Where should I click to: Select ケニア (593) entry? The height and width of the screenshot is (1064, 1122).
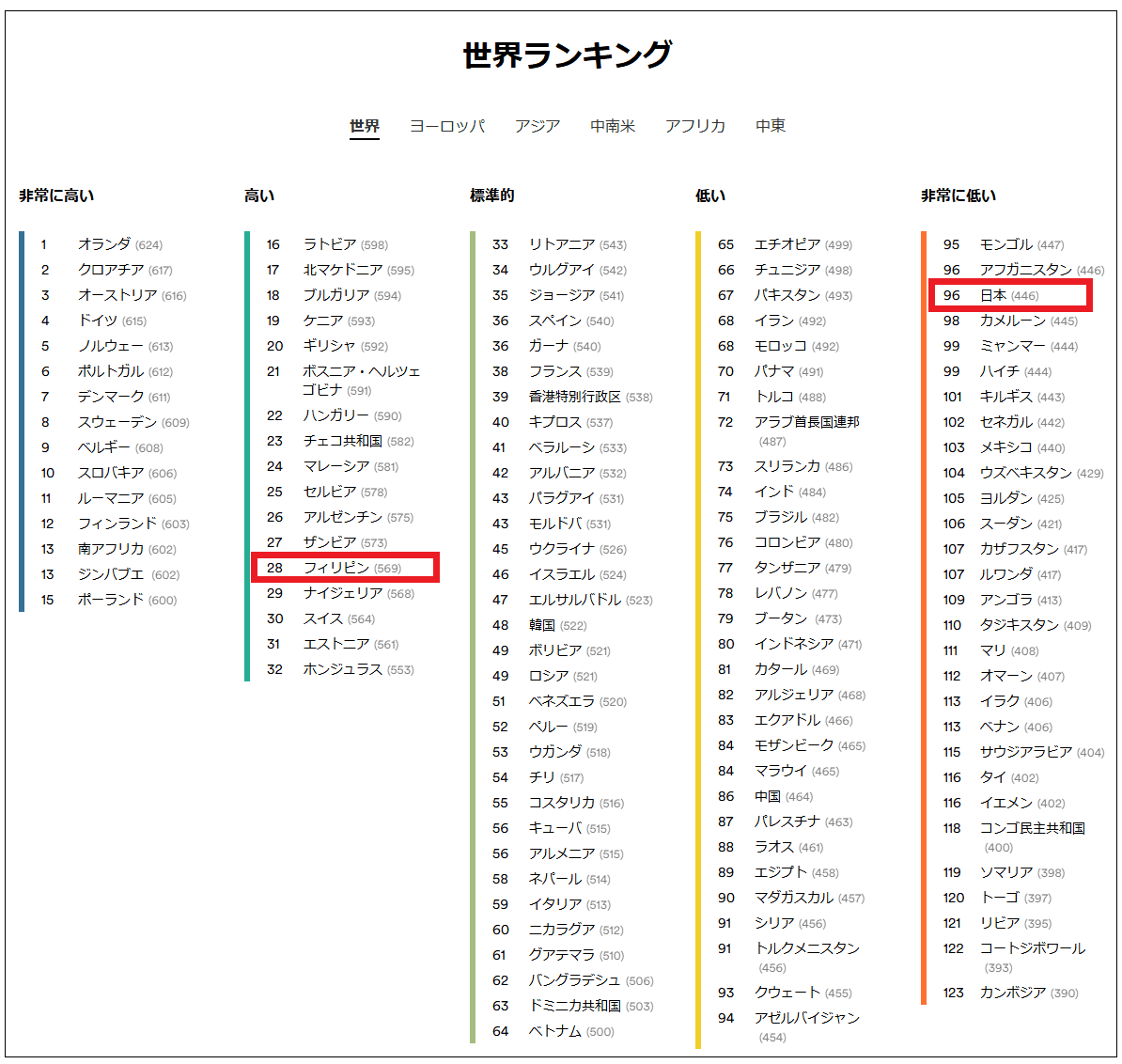click(x=339, y=321)
